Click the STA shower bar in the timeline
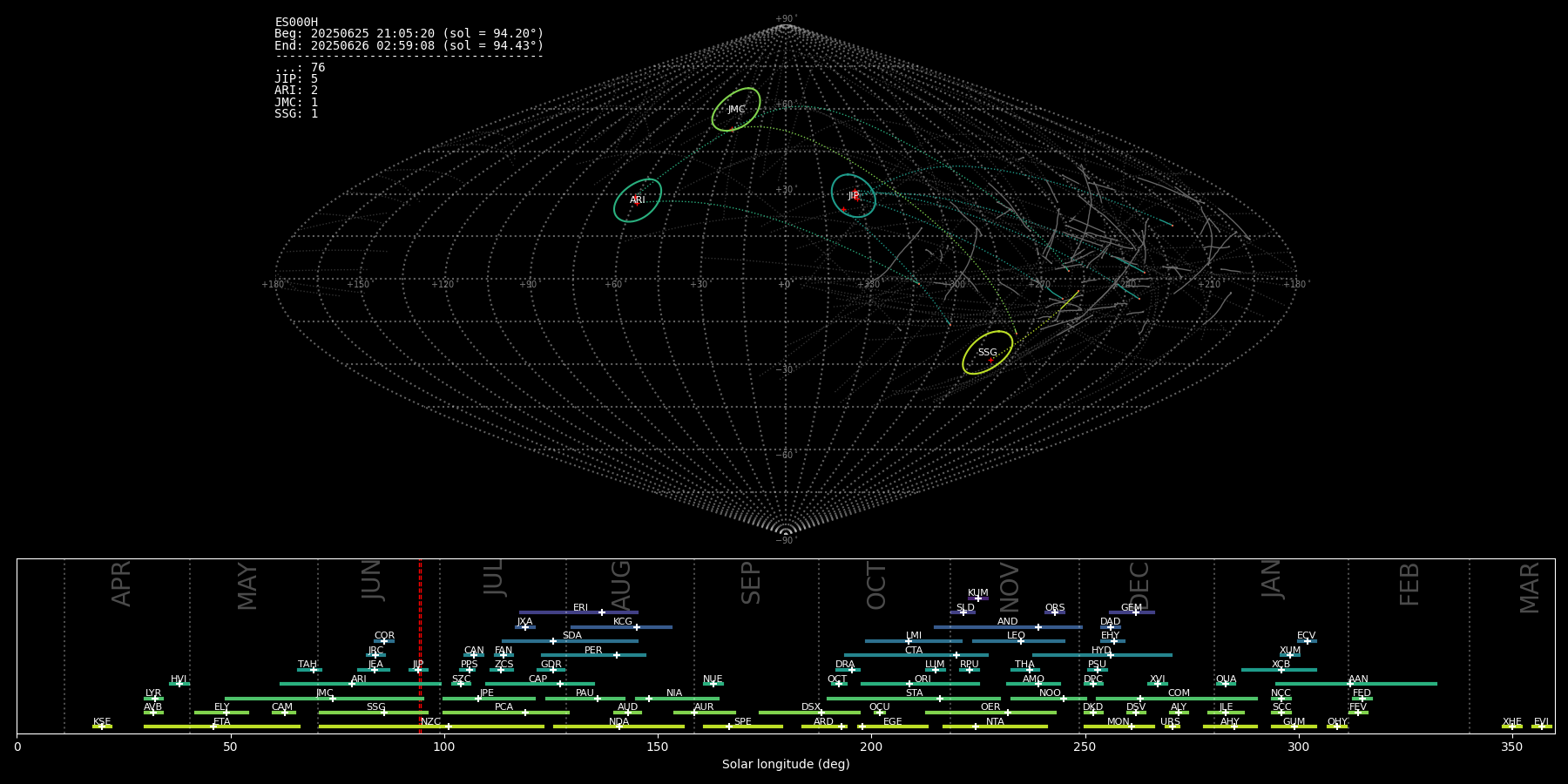The height and width of the screenshot is (784, 1568). [x=914, y=699]
